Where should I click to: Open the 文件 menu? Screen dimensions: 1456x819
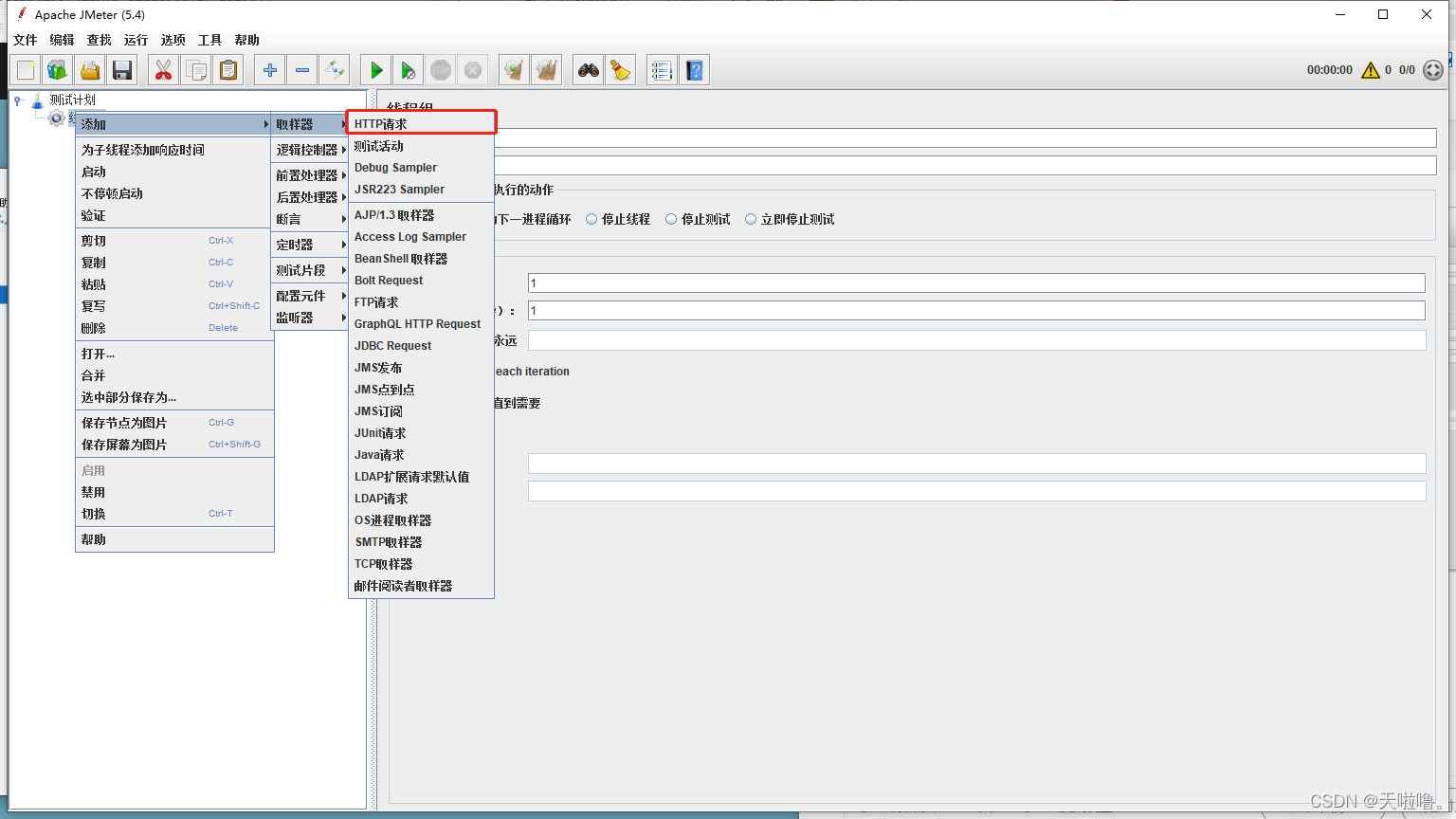[x=26, y=40]
